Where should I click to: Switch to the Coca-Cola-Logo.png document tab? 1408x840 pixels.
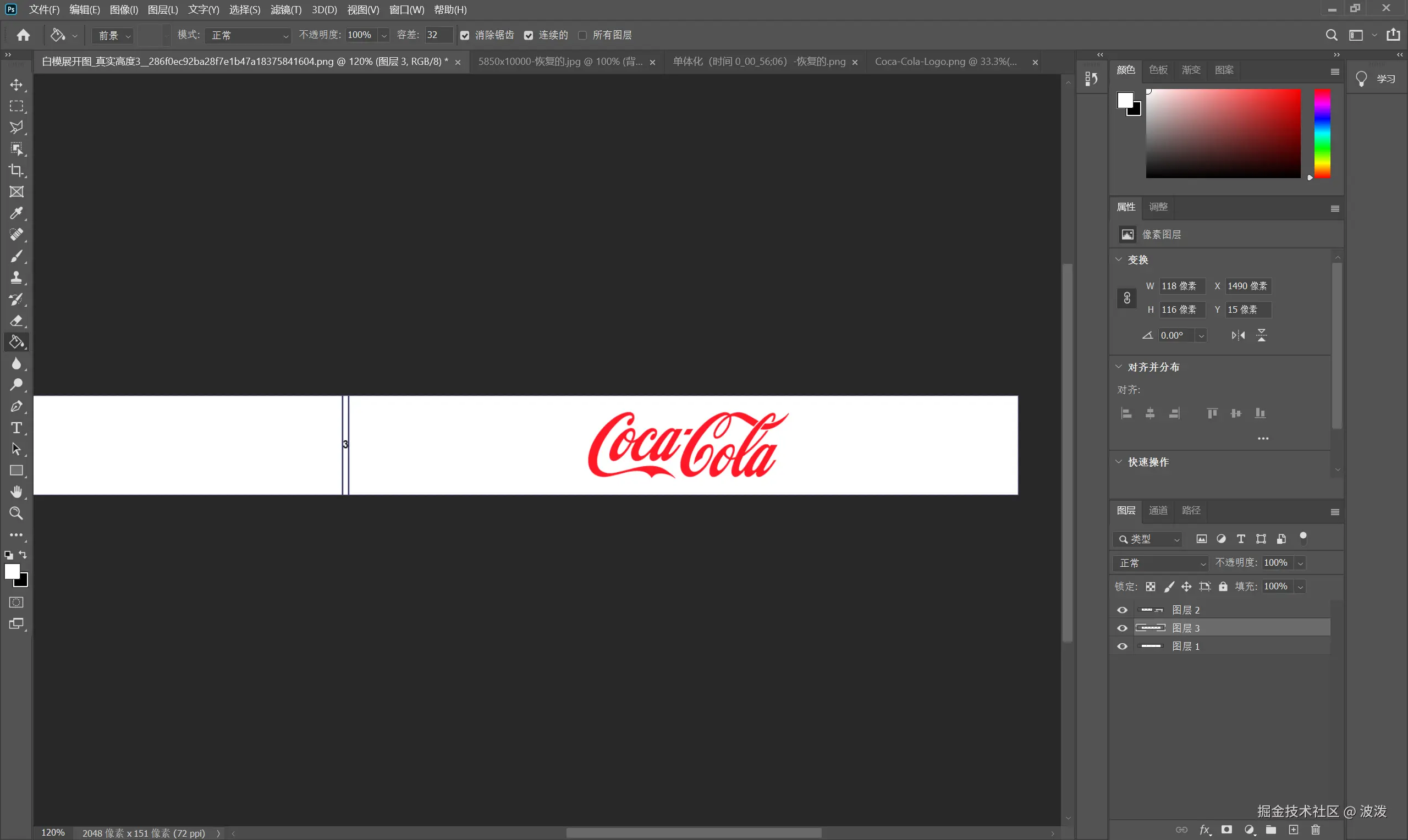[945, 62]
